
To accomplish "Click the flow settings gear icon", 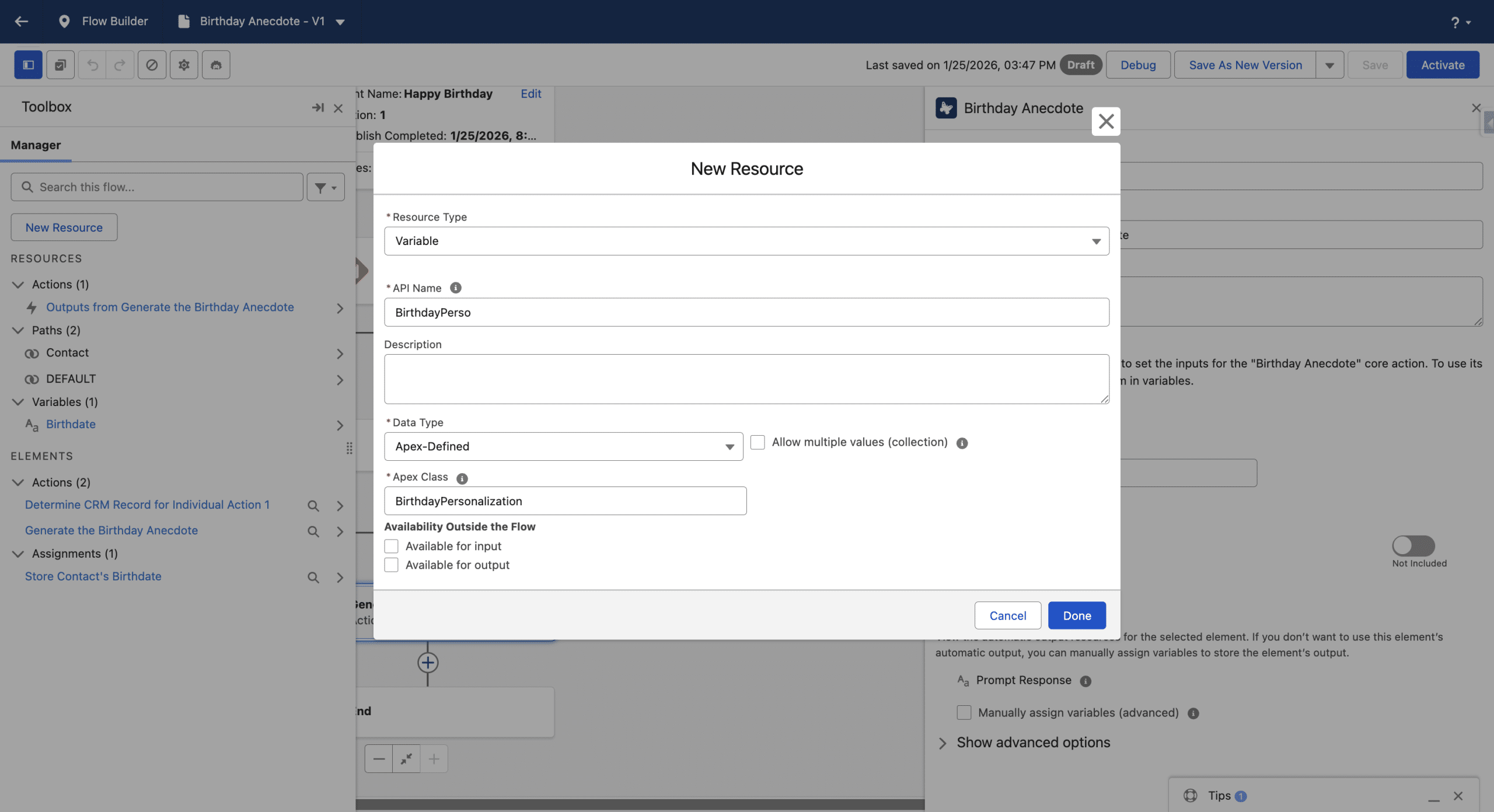I will (x=184, y=65).
